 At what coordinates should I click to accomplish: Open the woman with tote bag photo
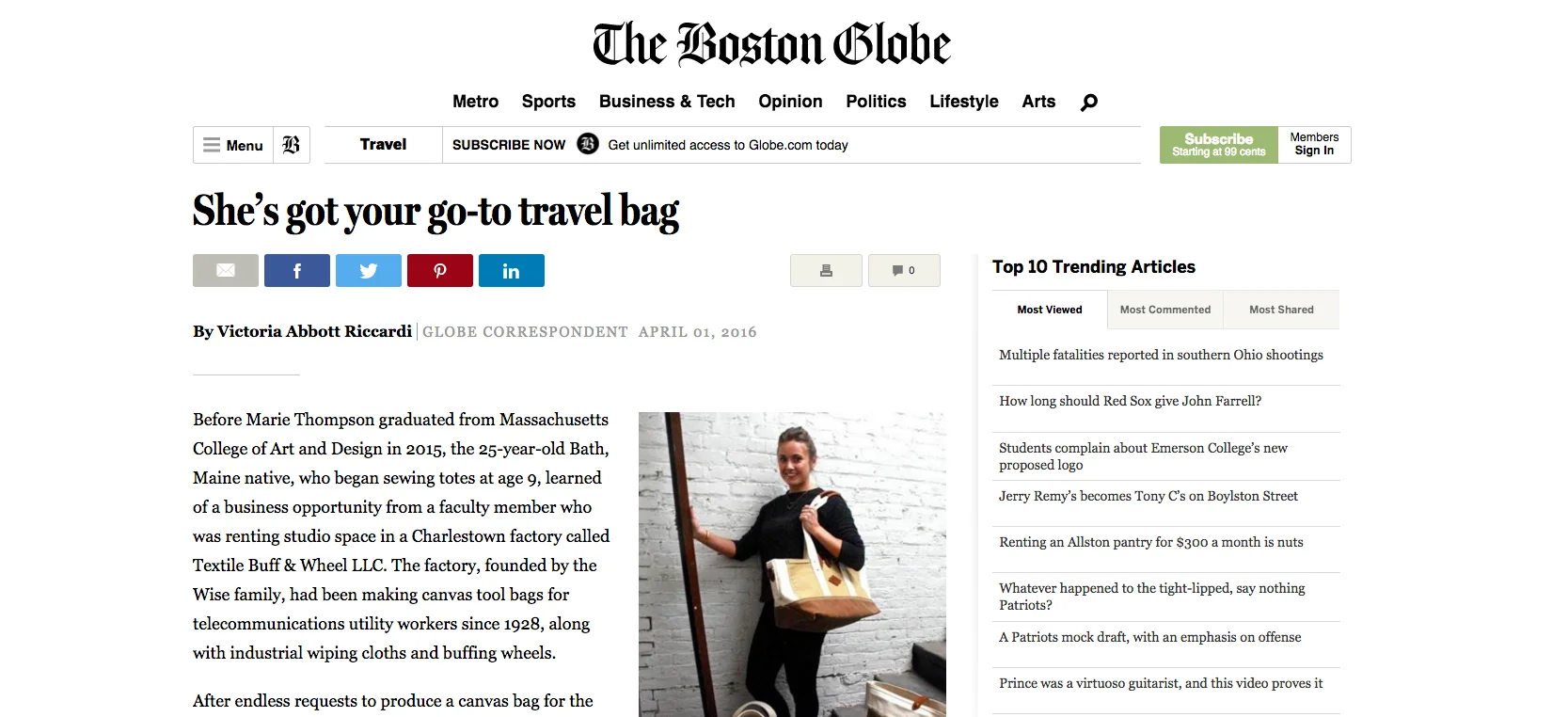[x=792, y=565]
